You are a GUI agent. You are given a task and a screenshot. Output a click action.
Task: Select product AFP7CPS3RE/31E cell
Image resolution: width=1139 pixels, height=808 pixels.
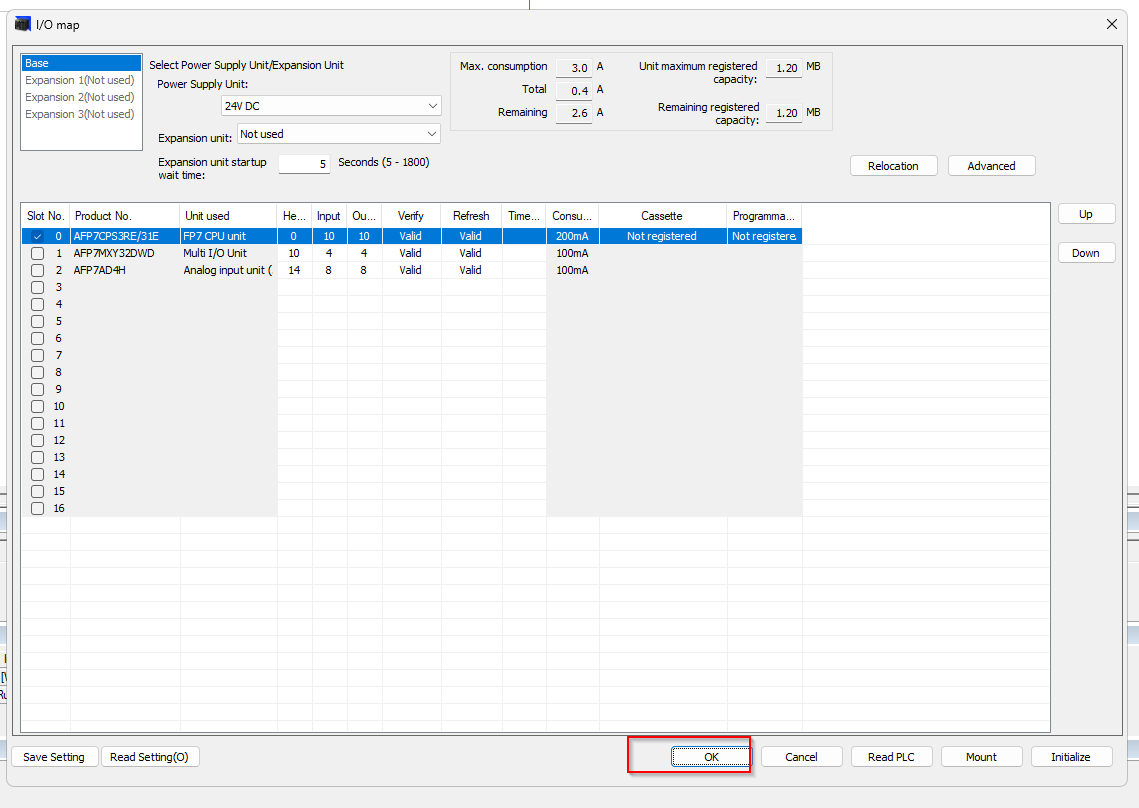125,236
